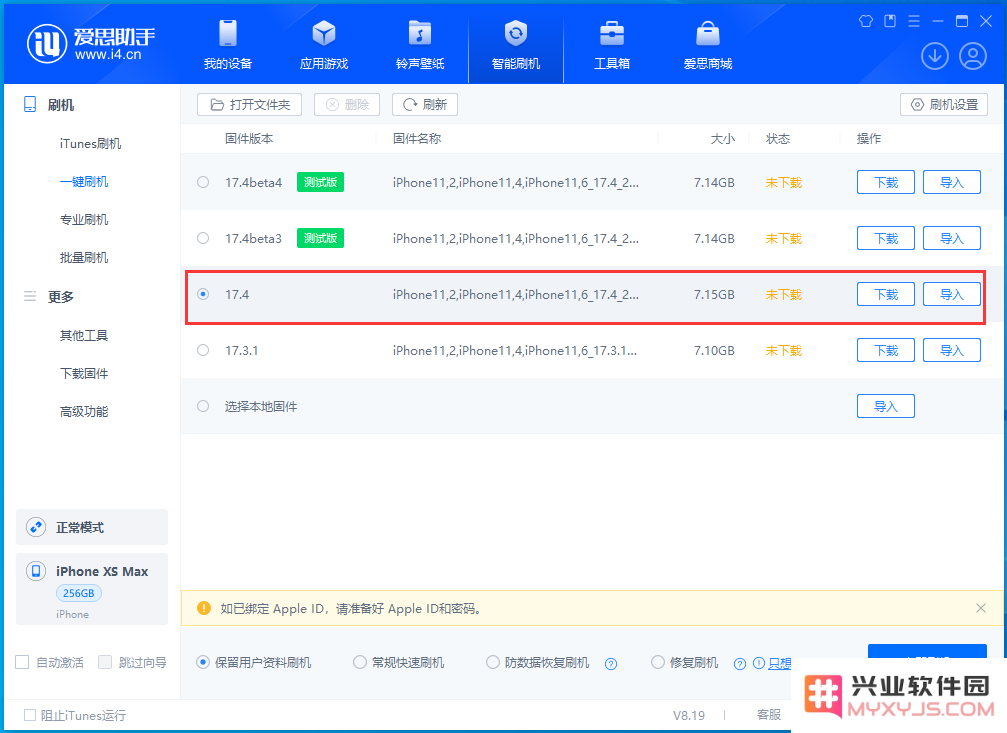Click the title bar bookmark-window icon

click(889, 21)
